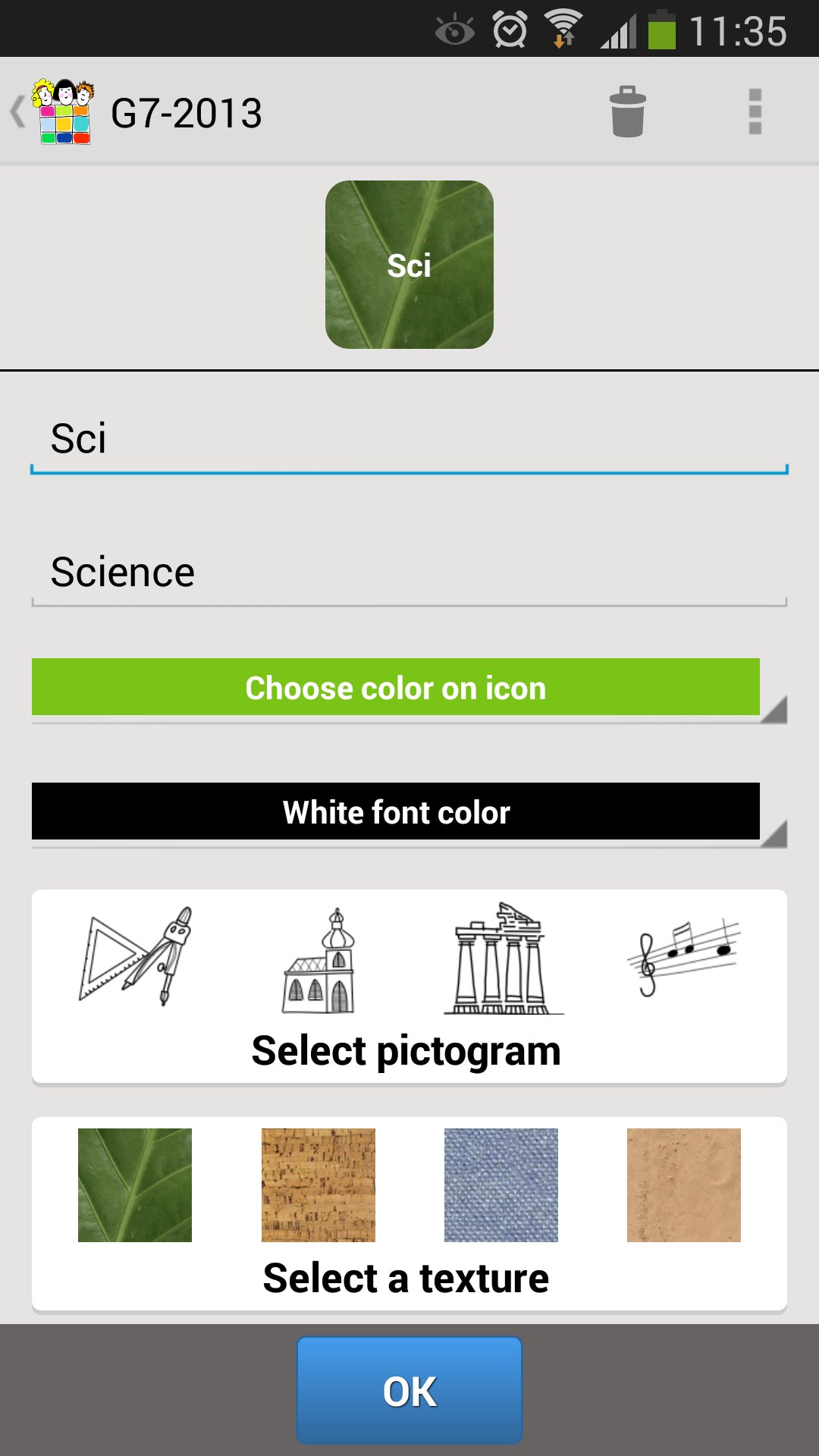Viewport: 819px width, 1456px height.
Task: Tap the alarm clock status icon
Action: point(510,30)
